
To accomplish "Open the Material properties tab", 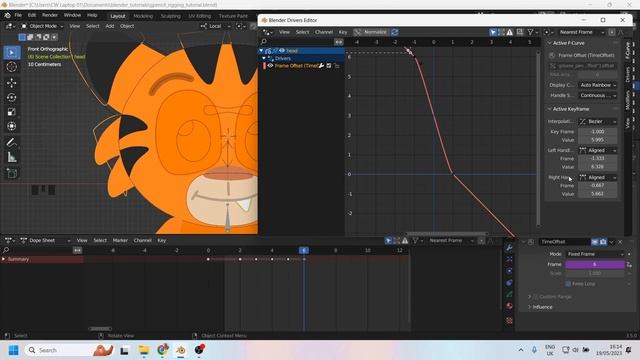I will tap(509, 306).
